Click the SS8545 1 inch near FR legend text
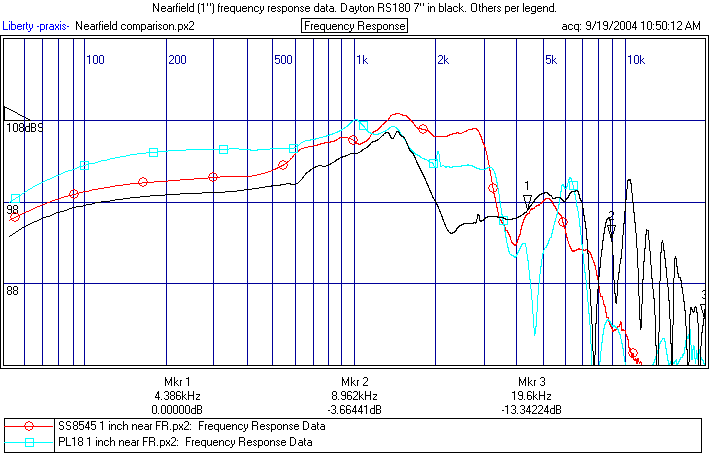 coord(191,426)
